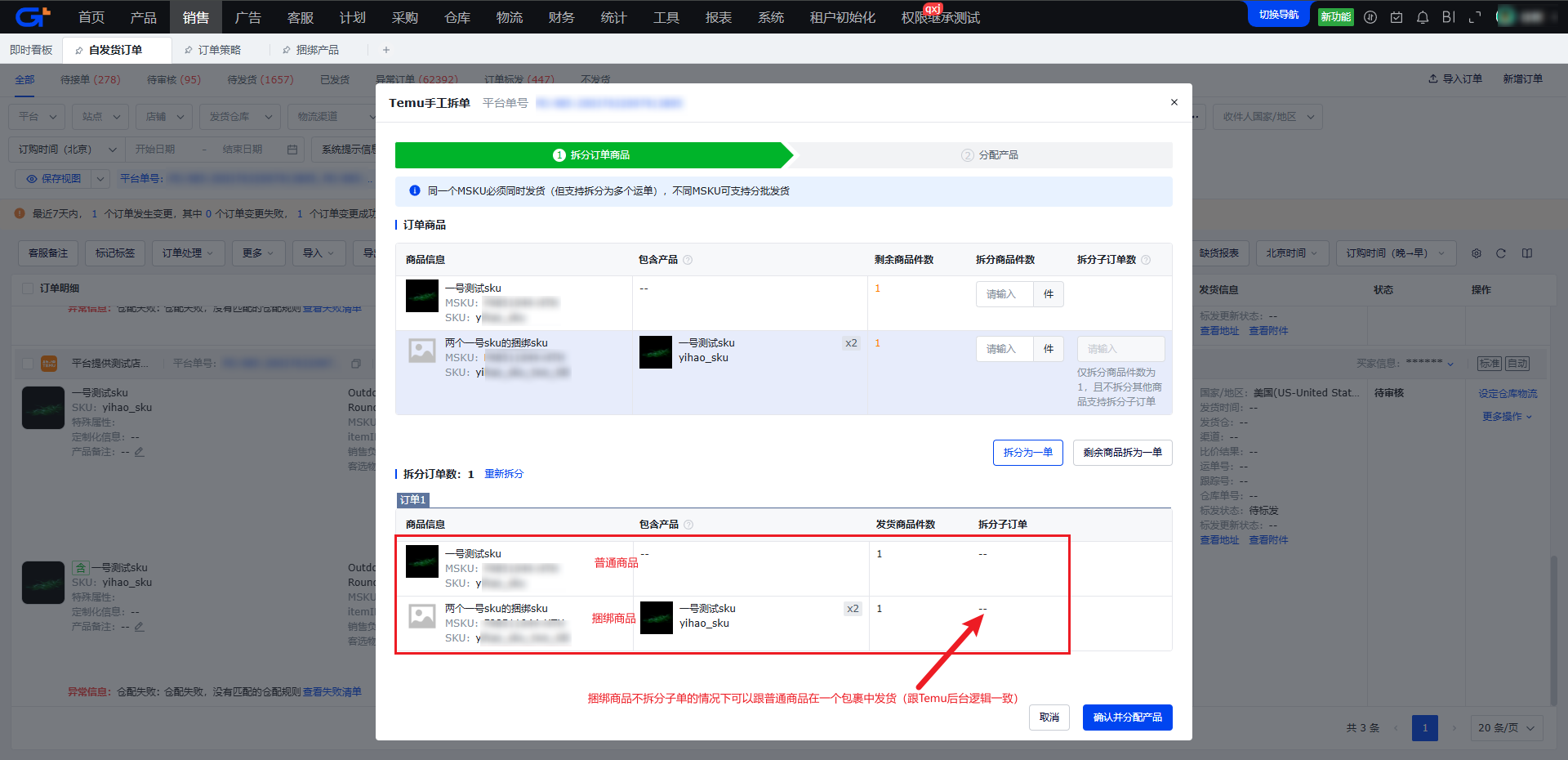Open the 发货仓库 filter dropdown
The width and height of the screenshot is (1568, 760).
(x=240, y=117)
